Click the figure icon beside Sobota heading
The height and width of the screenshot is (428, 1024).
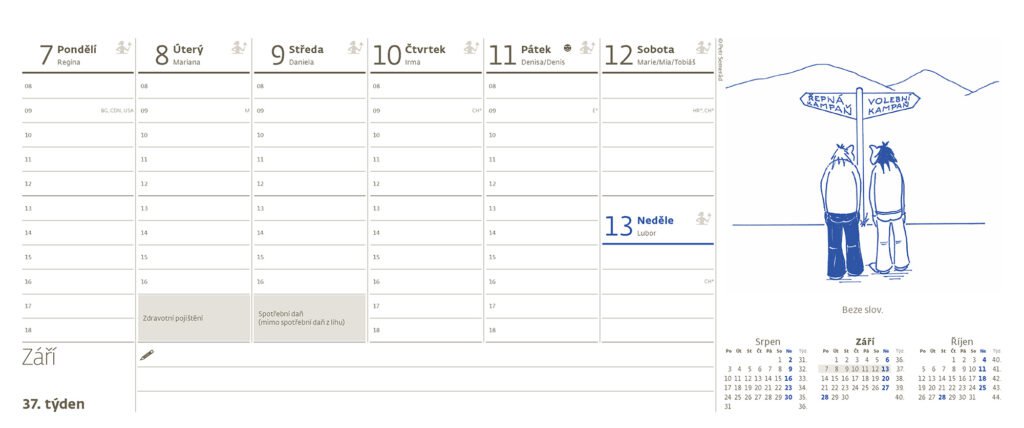[703, 48]
